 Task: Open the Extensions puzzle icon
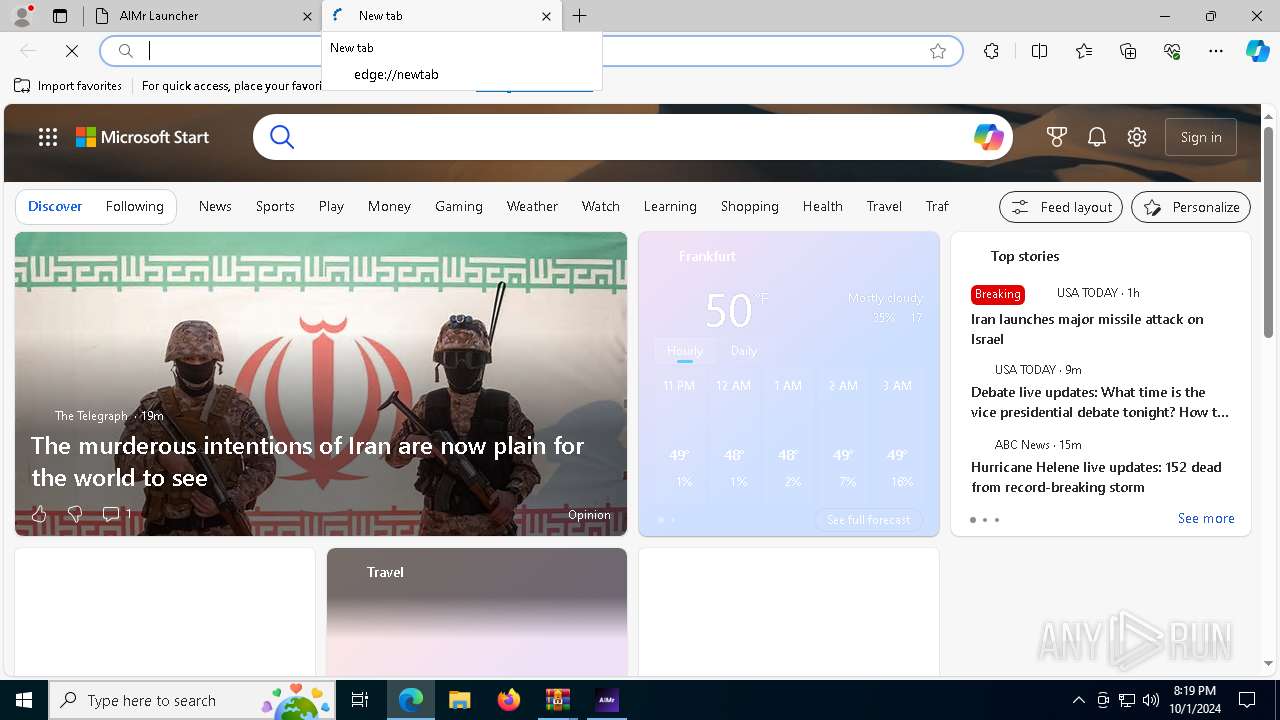pyautogui.click(x=991, y=51)
